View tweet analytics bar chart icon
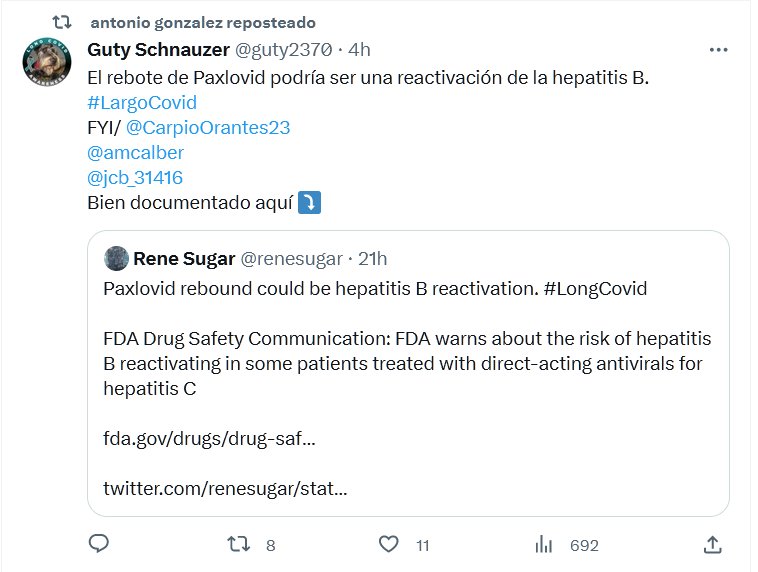 tap(544, 544)
